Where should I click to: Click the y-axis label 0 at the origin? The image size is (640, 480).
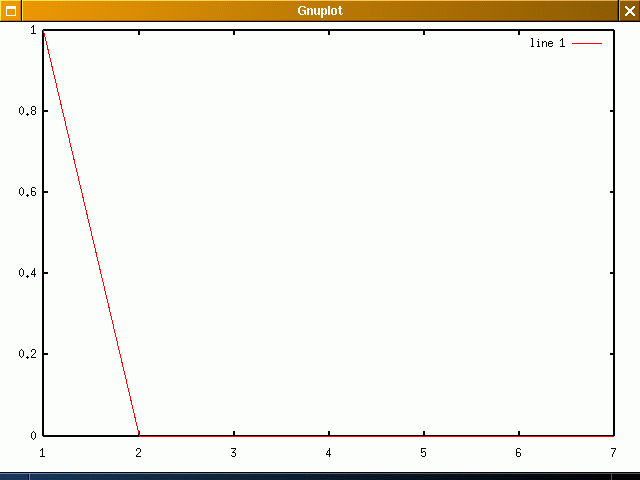tap(33, 435)
